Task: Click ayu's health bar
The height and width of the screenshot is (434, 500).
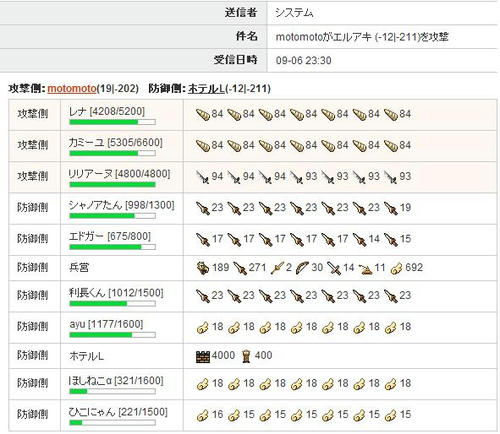Action: 112,335
